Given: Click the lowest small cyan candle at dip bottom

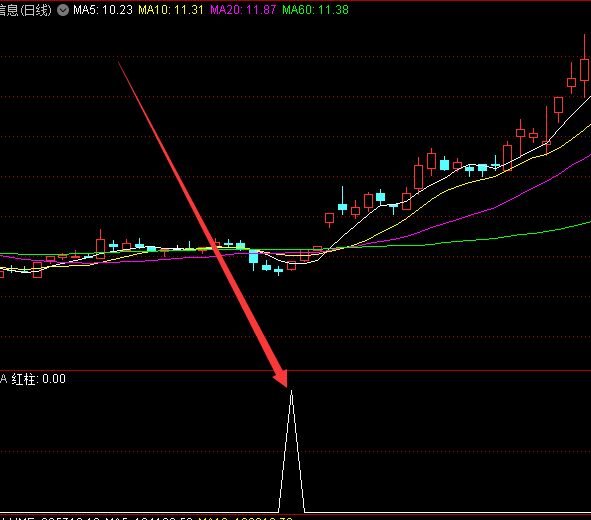Looking at the screenshot, I should point(279,270).
